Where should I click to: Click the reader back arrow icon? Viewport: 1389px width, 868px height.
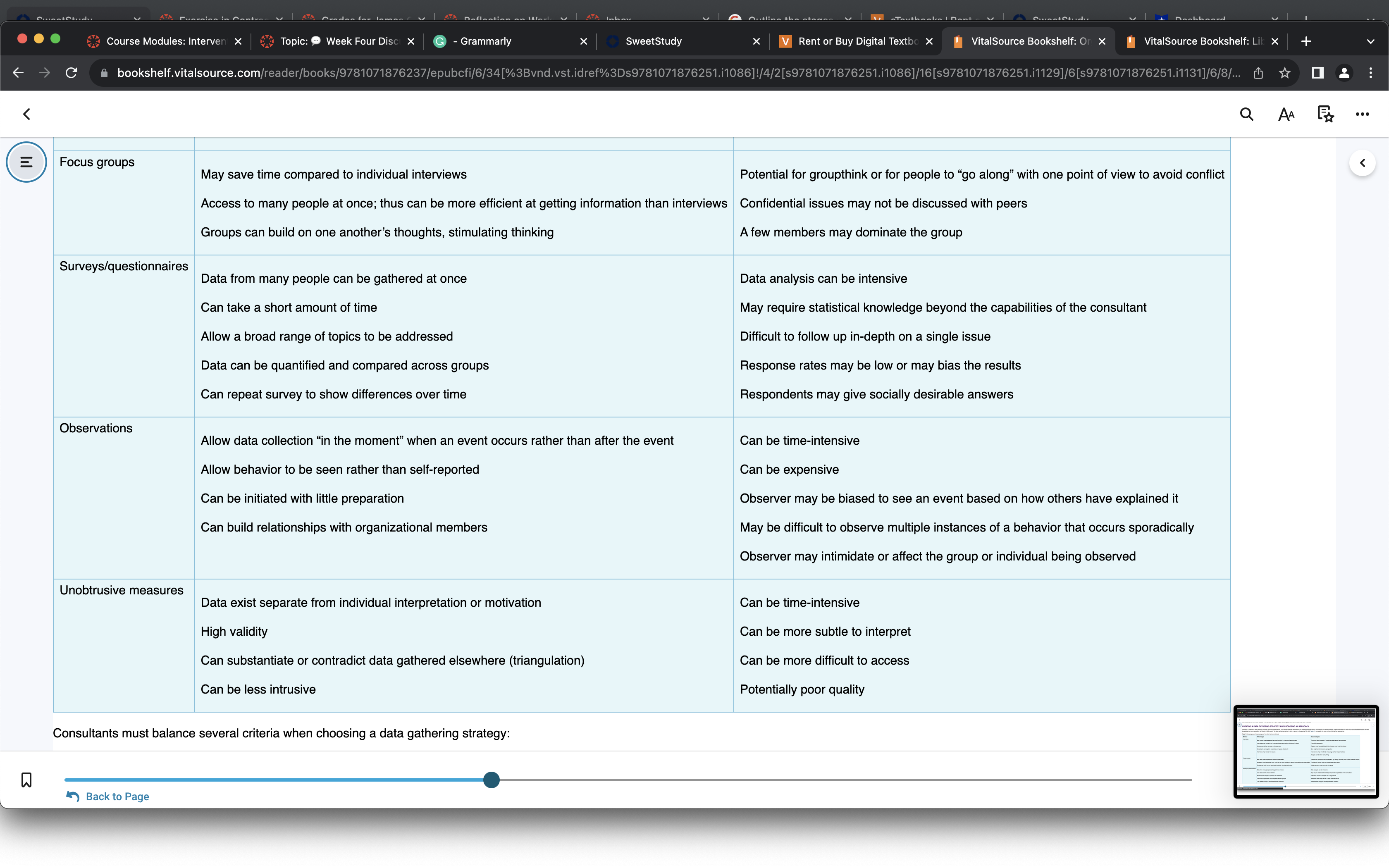tap(26, 114)
